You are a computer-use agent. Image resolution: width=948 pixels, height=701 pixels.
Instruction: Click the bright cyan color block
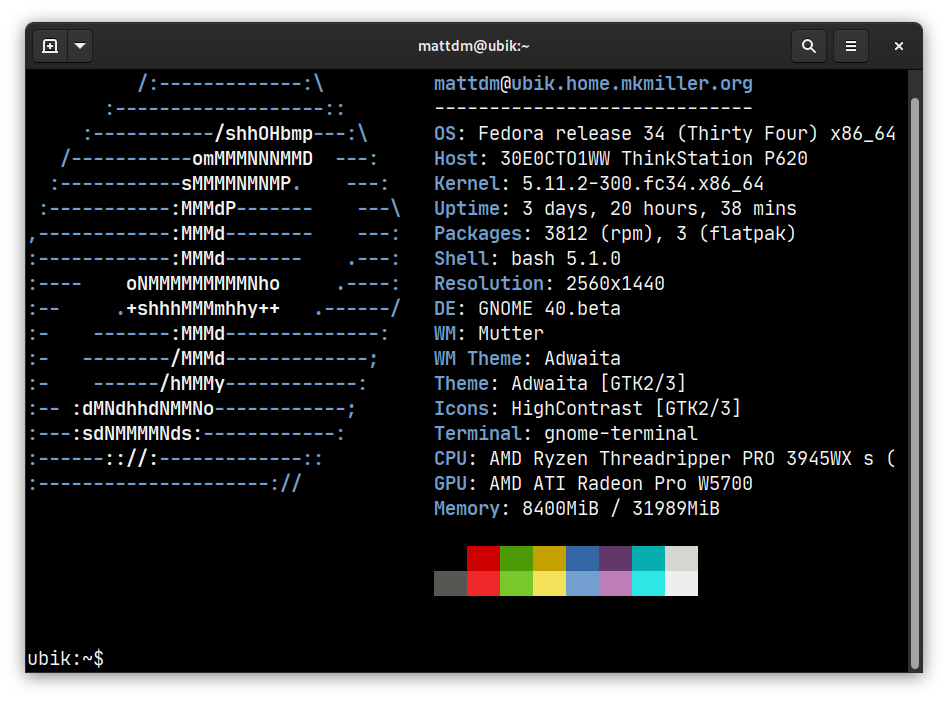[x=648, y=584]
